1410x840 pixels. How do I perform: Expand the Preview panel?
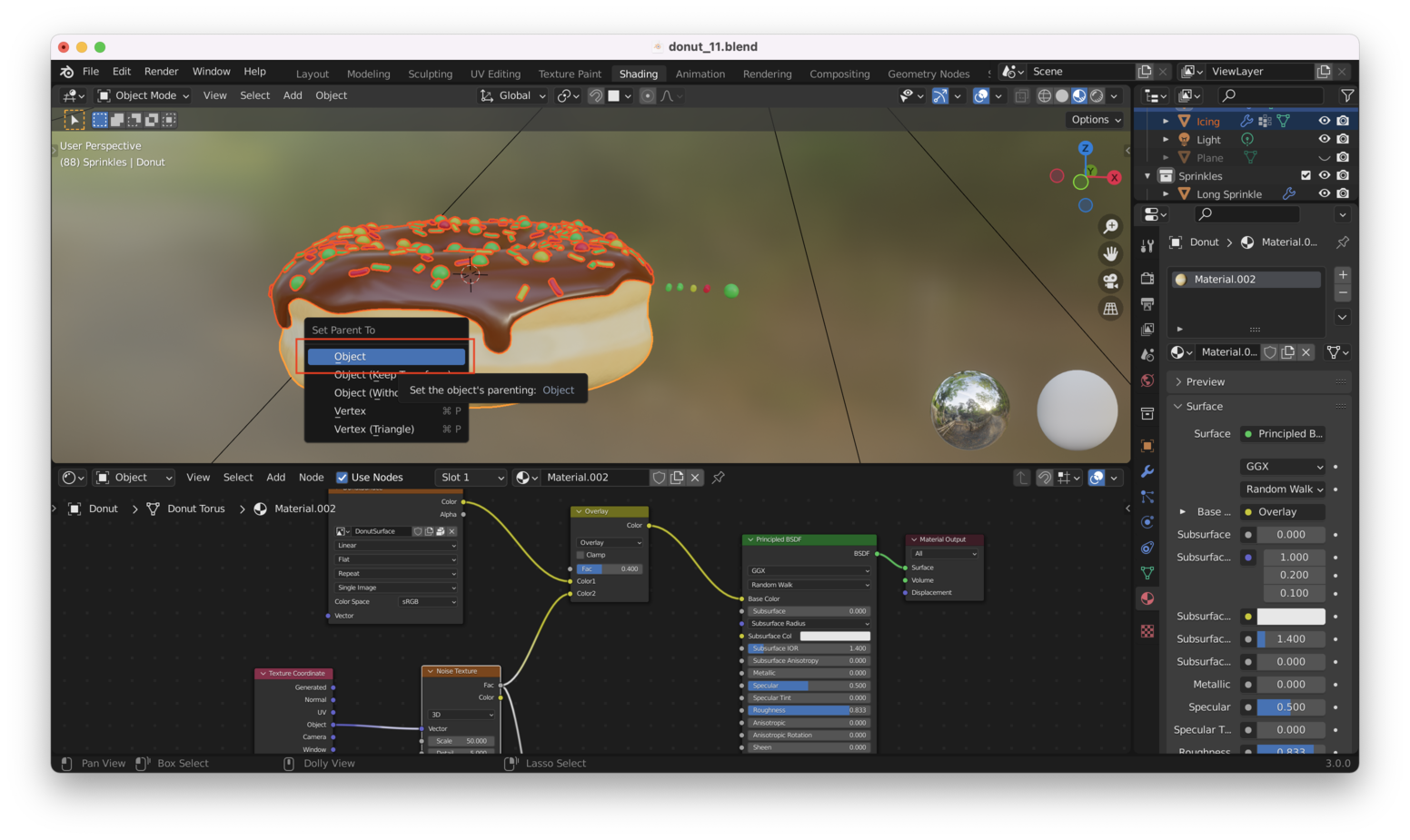[x=1205, y=382]
